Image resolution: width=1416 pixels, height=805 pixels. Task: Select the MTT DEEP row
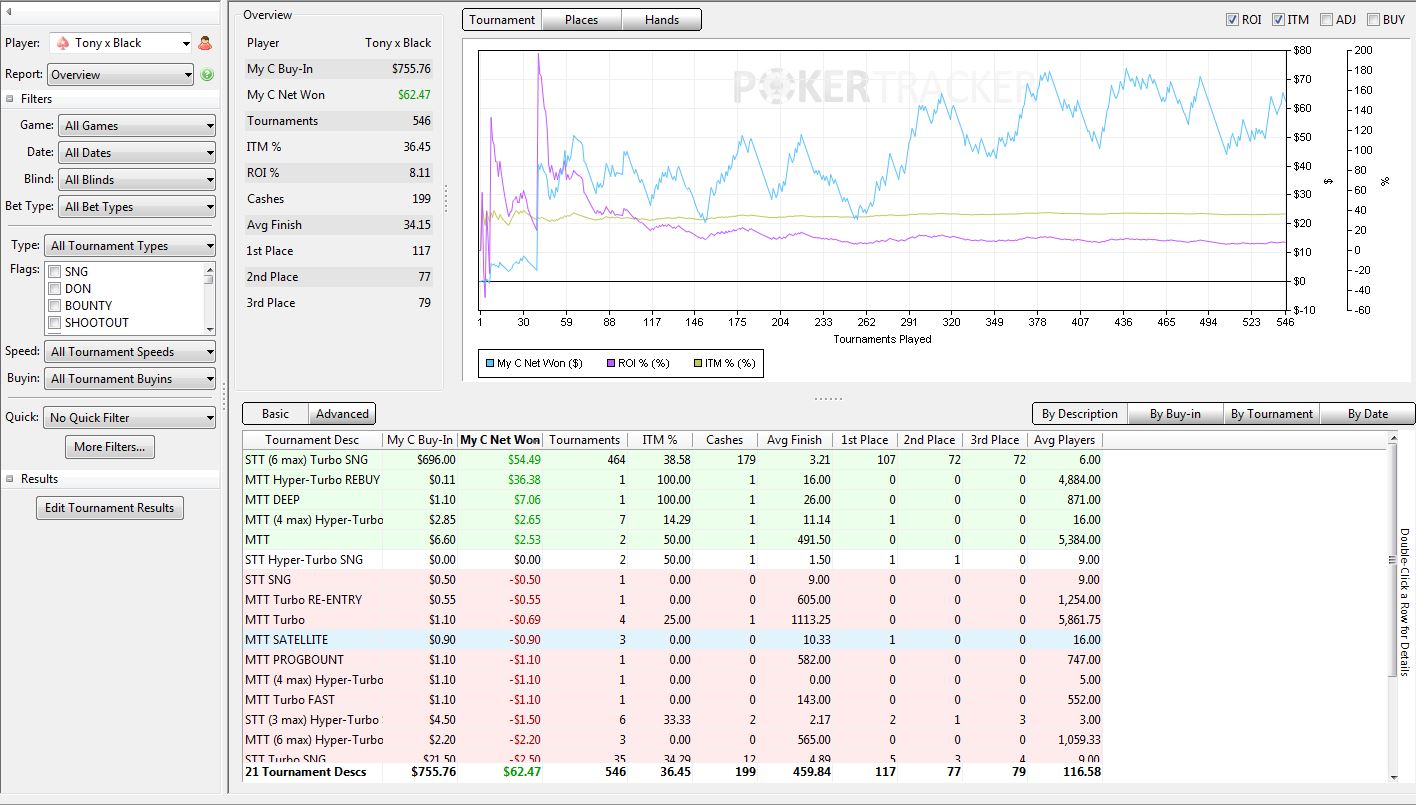672,500
